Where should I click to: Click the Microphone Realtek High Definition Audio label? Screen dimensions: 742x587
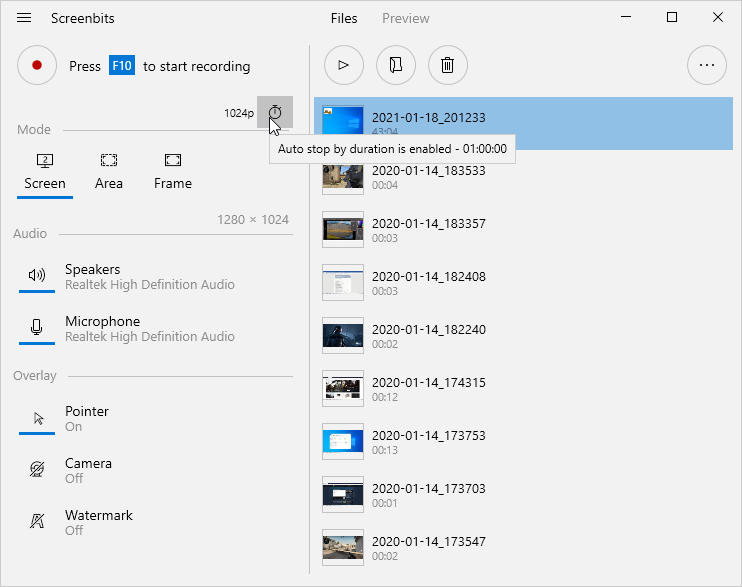click(150, 329)
